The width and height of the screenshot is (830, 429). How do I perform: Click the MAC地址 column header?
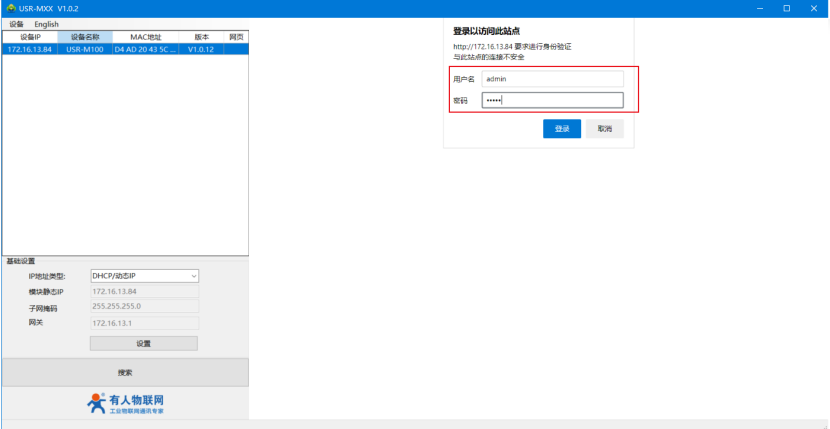point(145,37)
